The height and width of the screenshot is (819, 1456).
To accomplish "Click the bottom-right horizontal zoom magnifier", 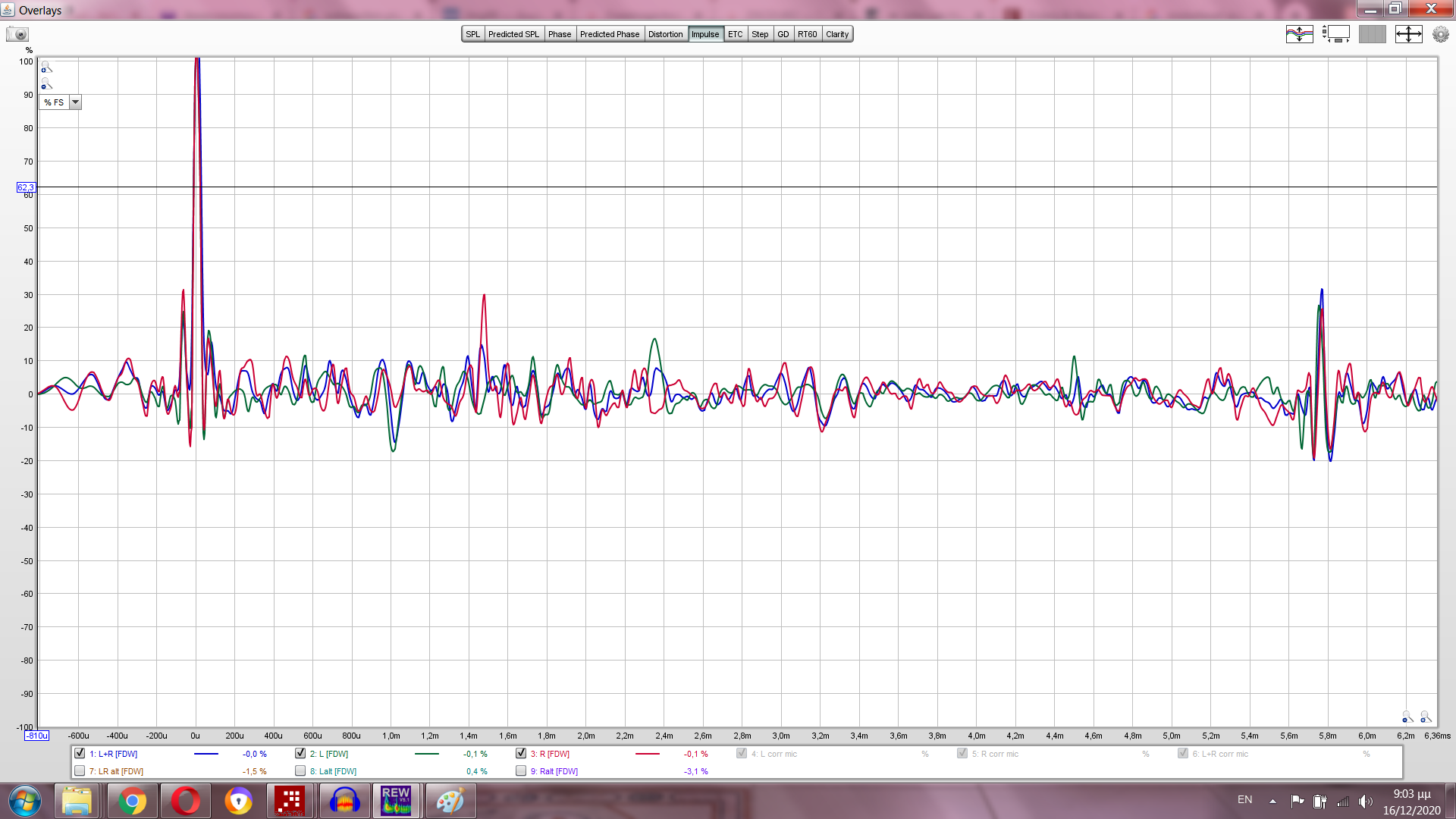I will (x=1426, y=717).
